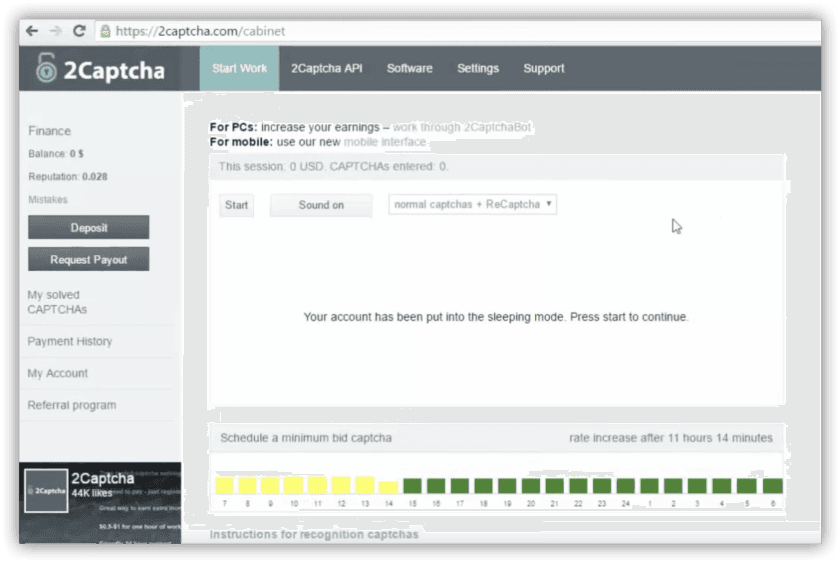Reload the page with the refresh icon

click(x=80, y=31)
